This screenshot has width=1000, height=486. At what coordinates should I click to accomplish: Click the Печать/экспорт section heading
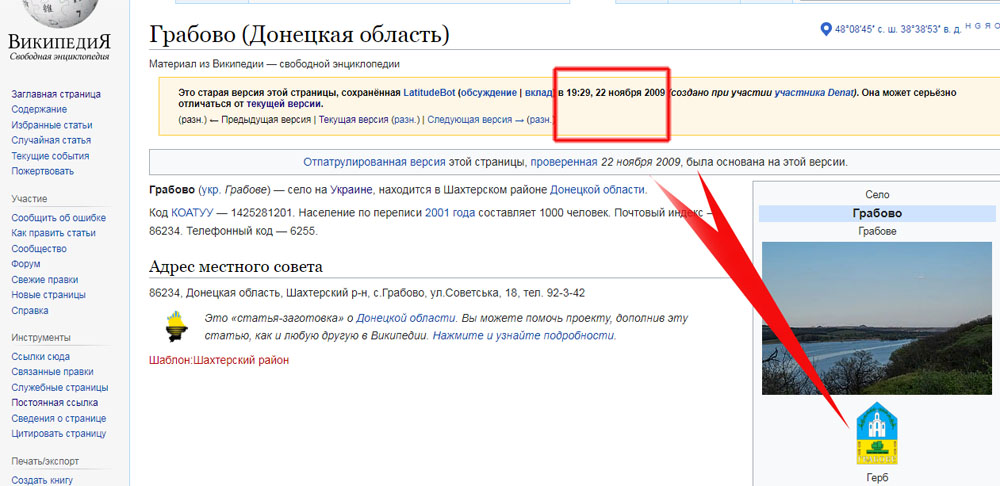[45, 461]
